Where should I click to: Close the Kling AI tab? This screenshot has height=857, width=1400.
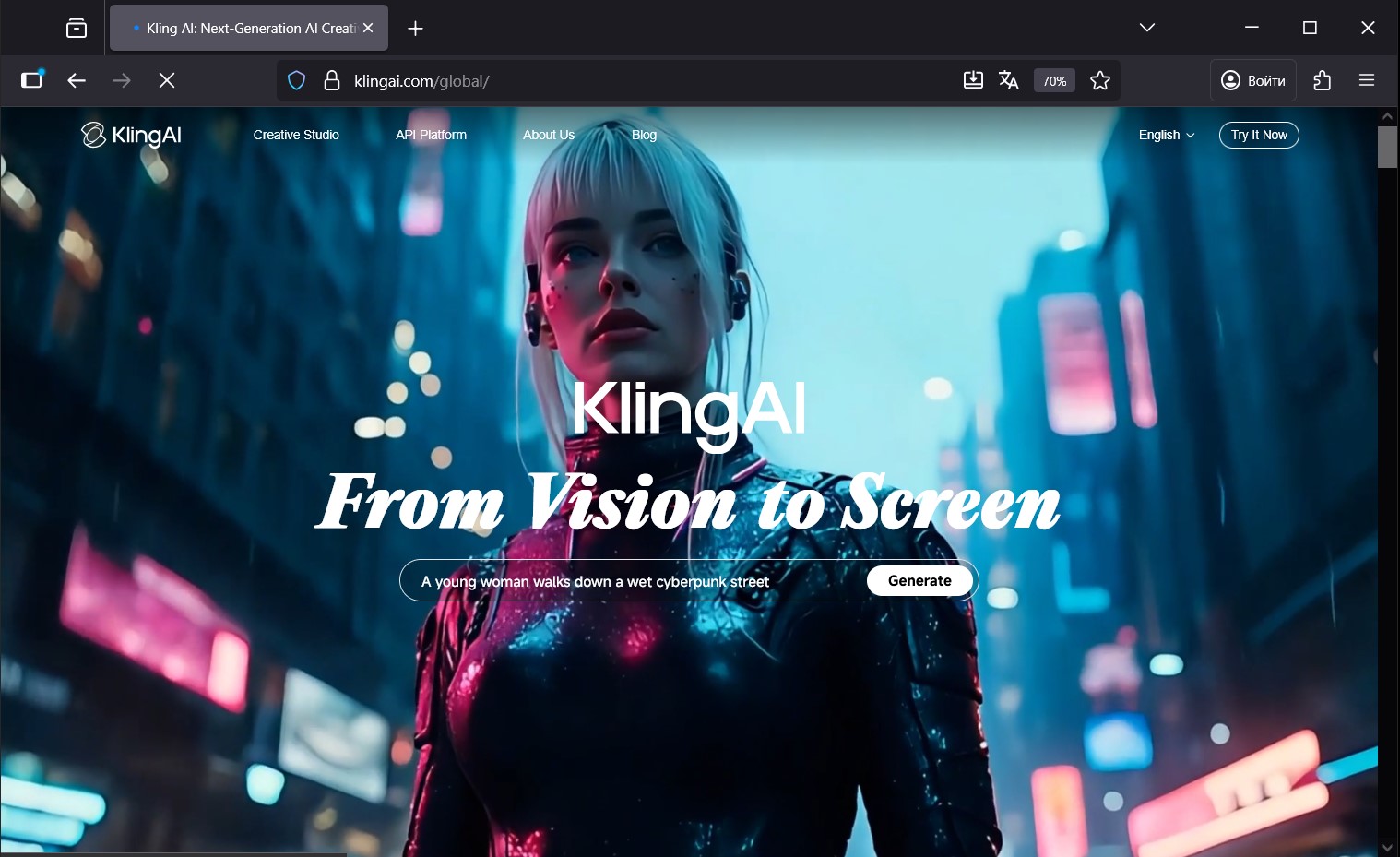click(368, 28)
